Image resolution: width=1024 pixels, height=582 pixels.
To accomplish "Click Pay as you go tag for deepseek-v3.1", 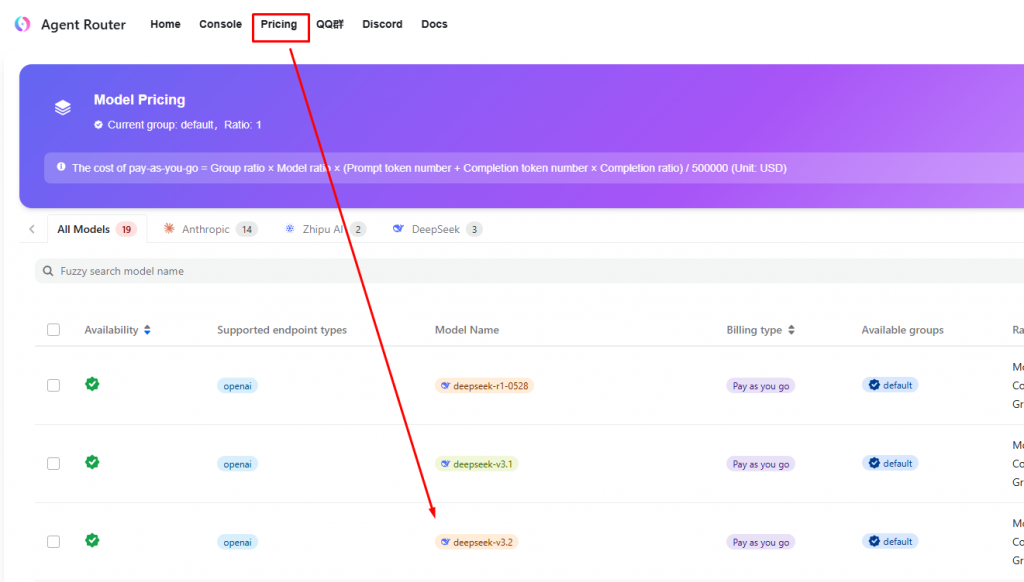I will coord(761,464).
